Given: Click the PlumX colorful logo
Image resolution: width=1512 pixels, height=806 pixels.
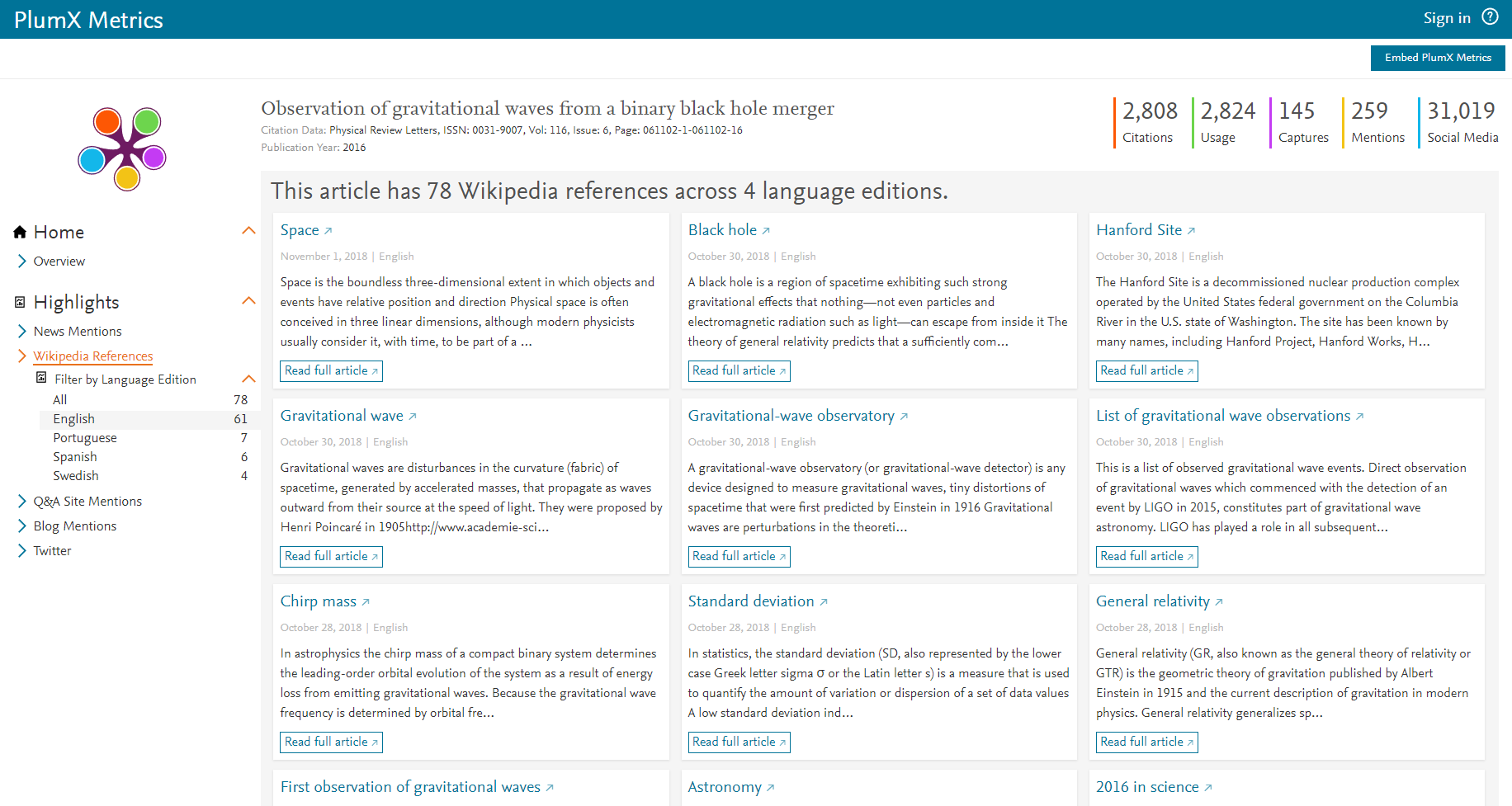Looking at the screenshot, I should pos(122,148).
